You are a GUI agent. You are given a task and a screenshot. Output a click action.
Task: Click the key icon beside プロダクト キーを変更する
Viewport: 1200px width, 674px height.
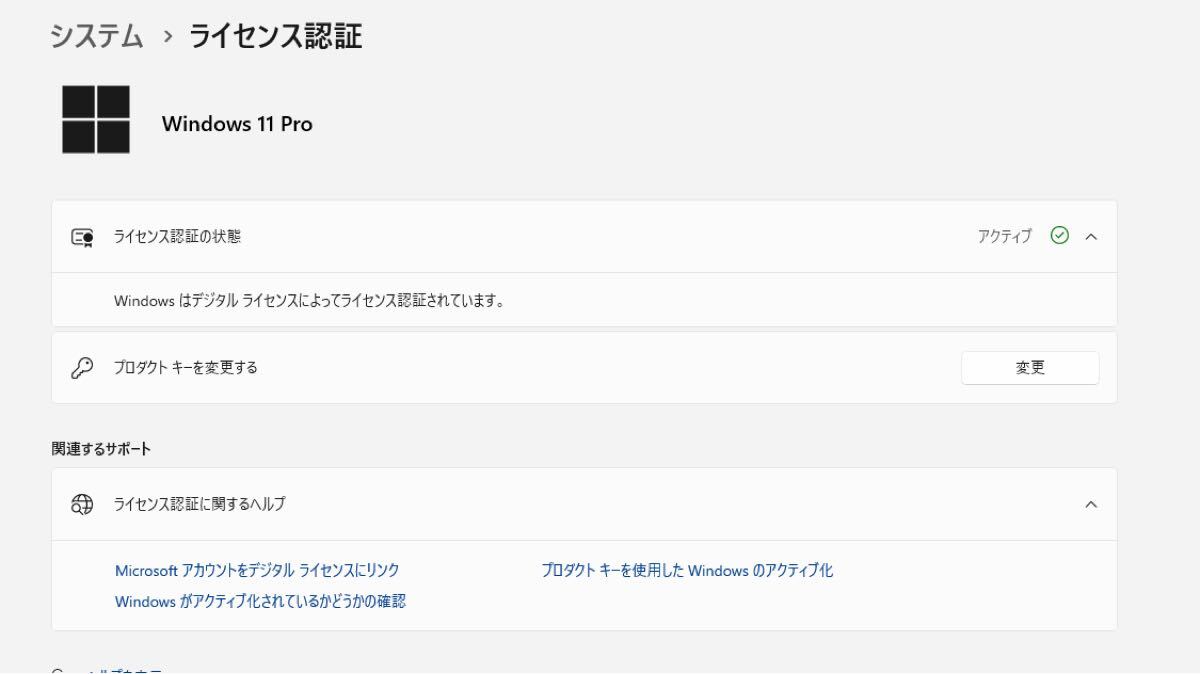82,368
